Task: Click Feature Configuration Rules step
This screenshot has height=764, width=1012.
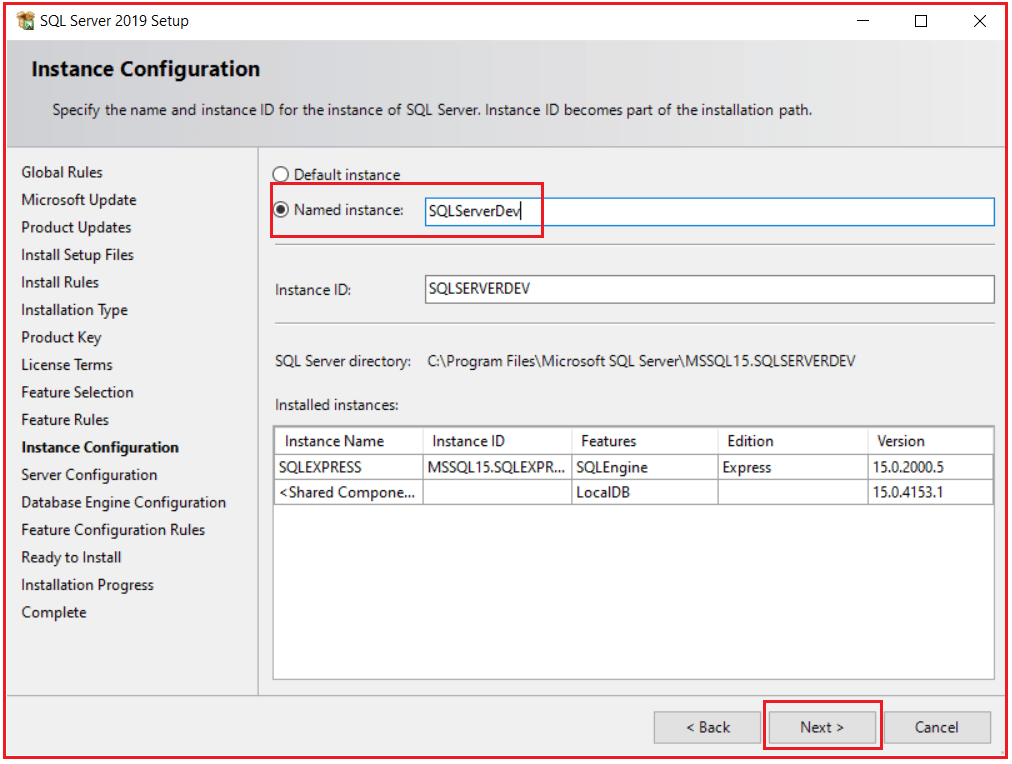Action: pos(113,530)
